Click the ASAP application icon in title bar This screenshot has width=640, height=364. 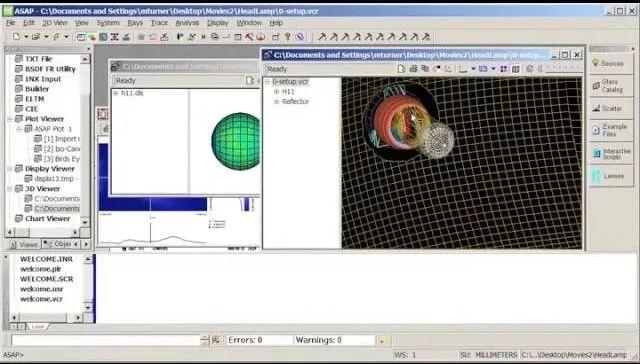click(8, 11)
